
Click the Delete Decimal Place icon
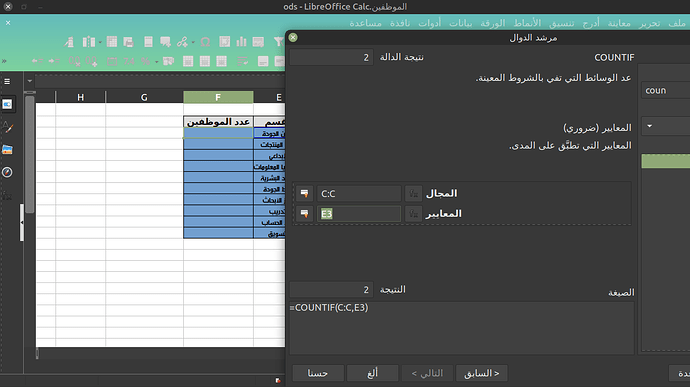[x=74, y=61]
